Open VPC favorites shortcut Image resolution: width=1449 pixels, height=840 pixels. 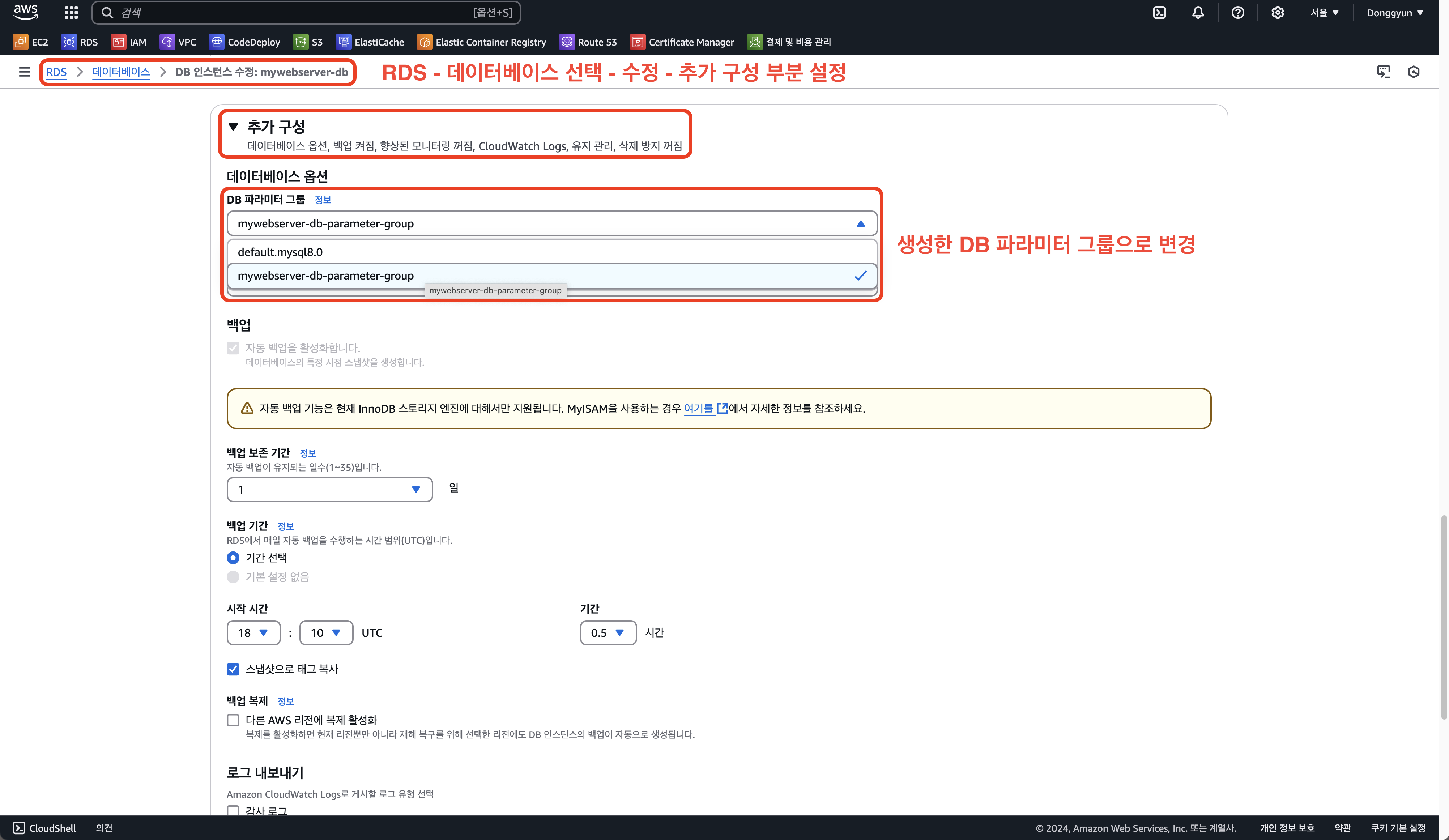[x=178, y=42]
